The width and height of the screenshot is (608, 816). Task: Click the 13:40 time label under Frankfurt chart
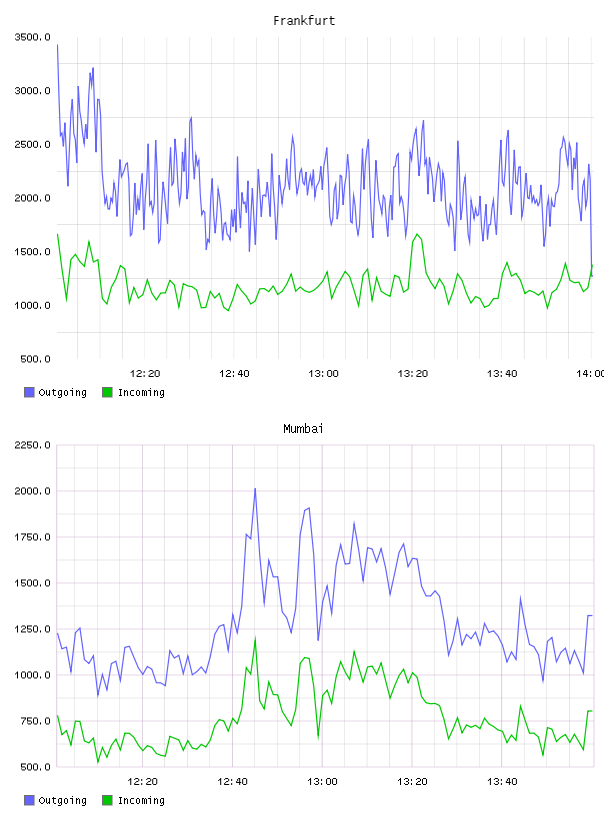(502, 374)
